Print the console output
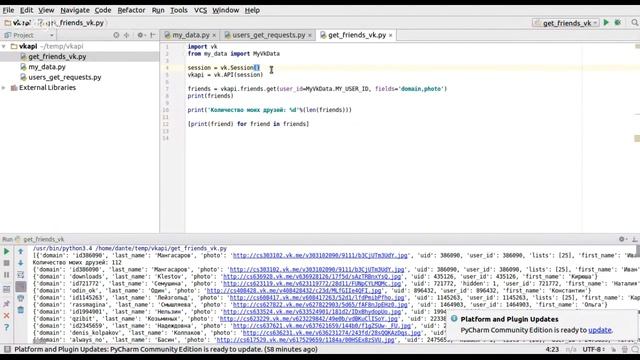 (21, 299)
